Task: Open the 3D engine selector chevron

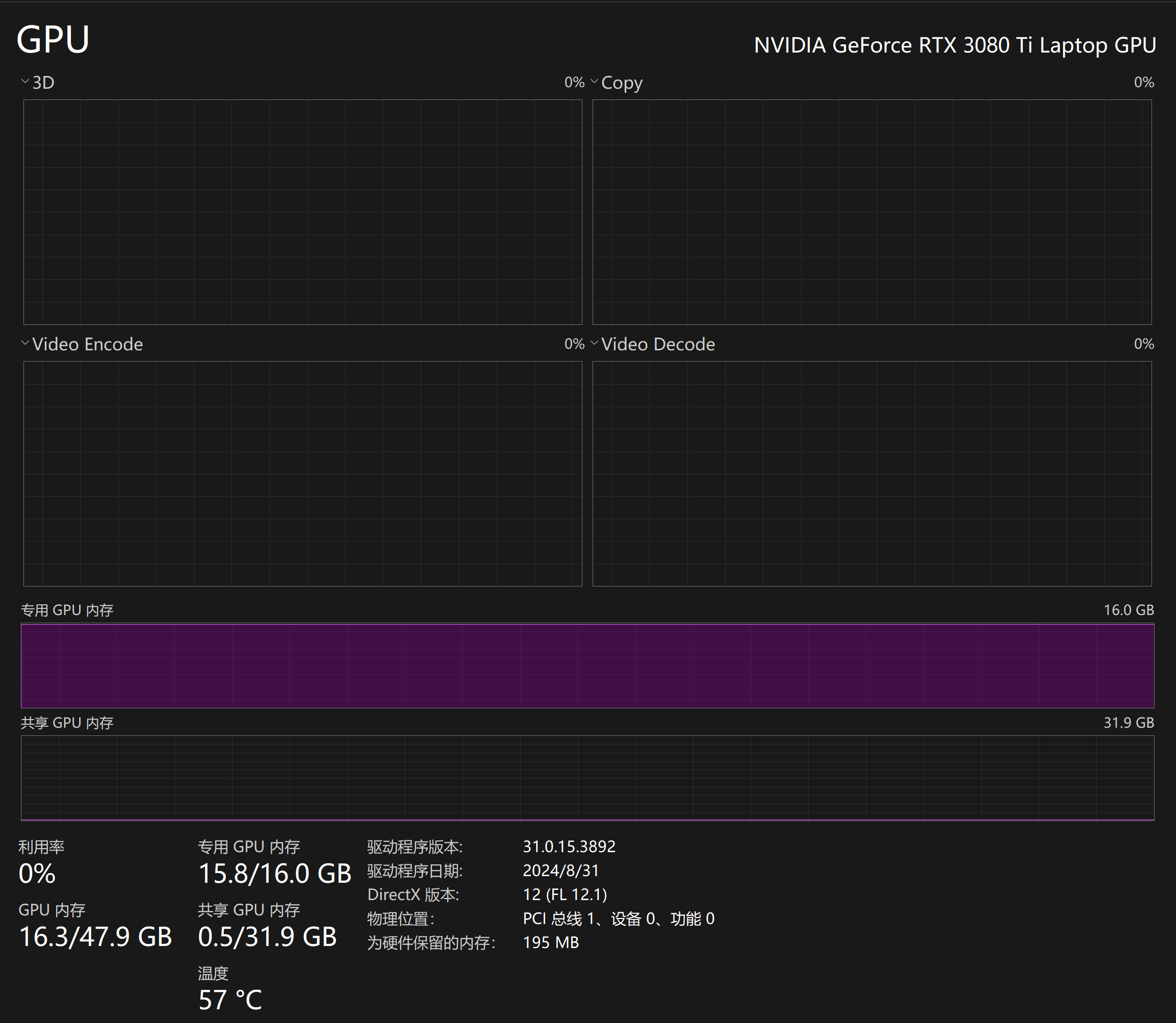Action: [25, 82]
